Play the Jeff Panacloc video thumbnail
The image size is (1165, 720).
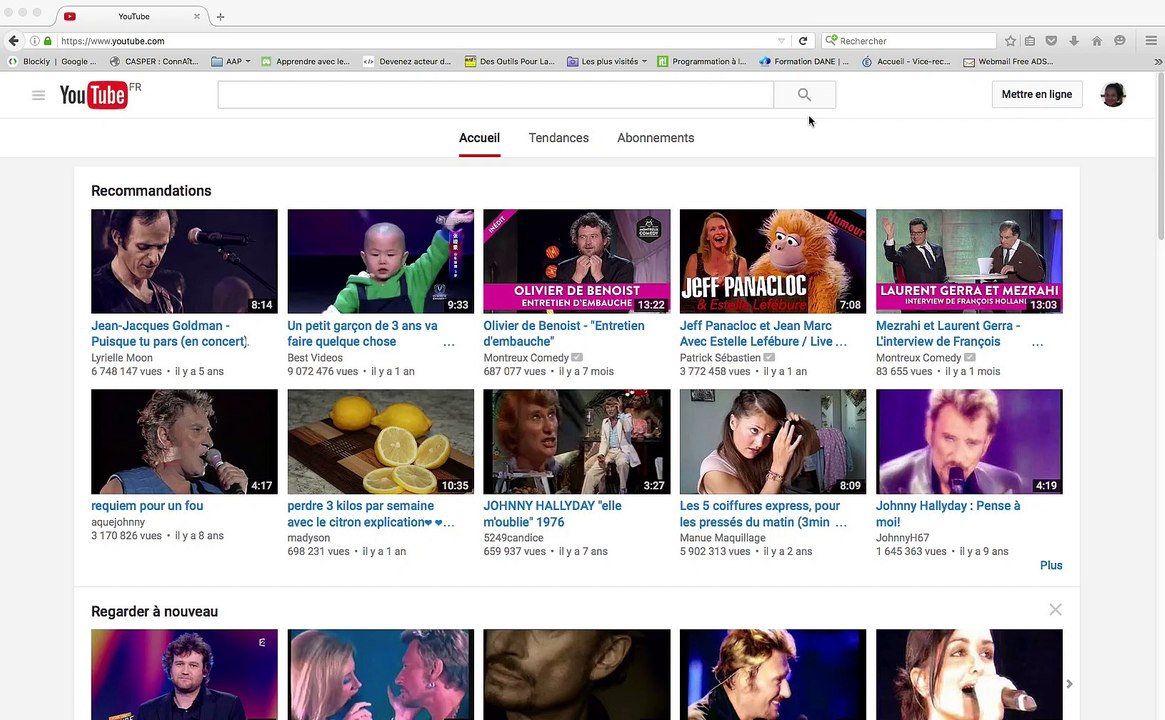tap(773, 261)
